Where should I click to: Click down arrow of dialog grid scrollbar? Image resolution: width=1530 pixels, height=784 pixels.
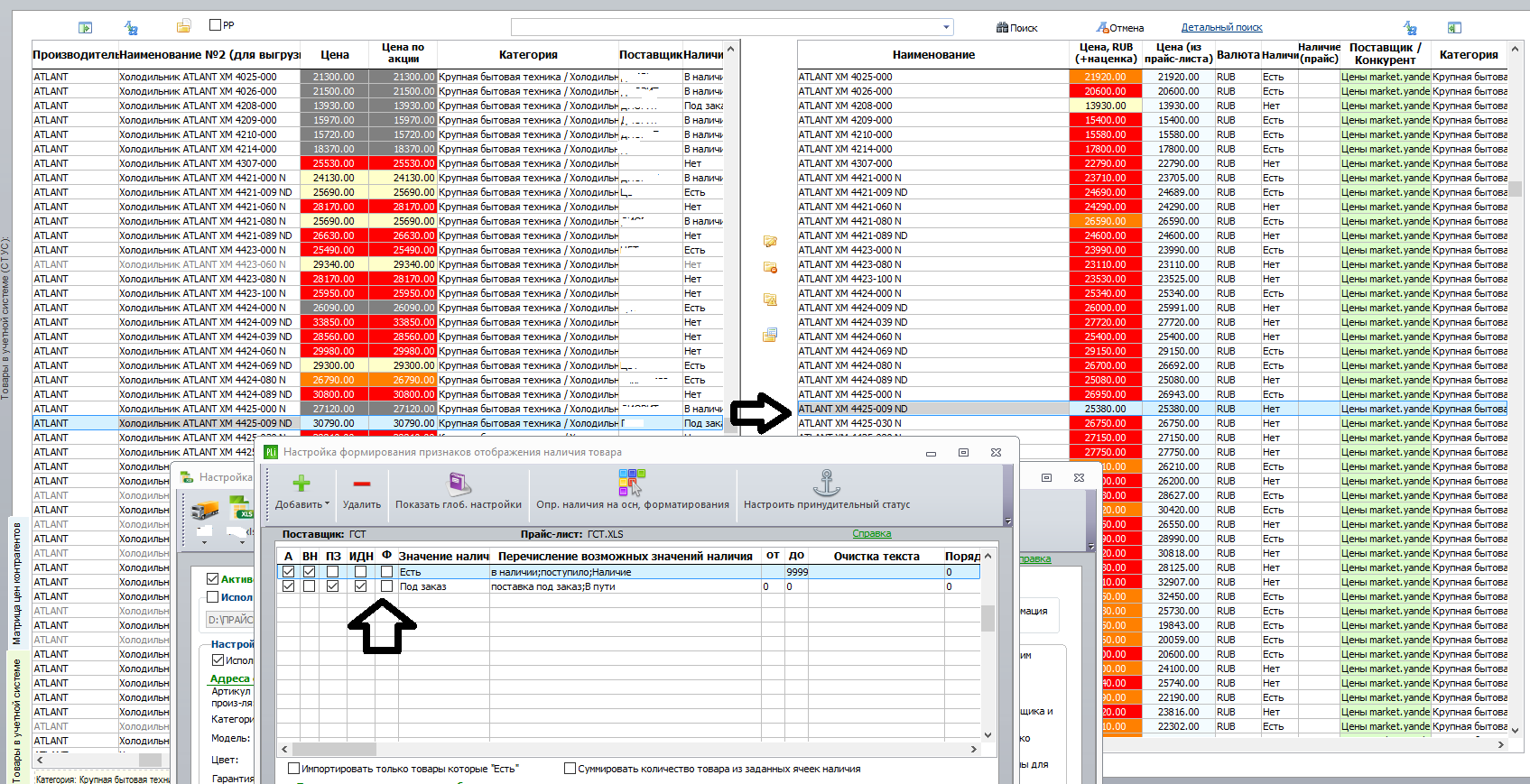tap(988, 734)
